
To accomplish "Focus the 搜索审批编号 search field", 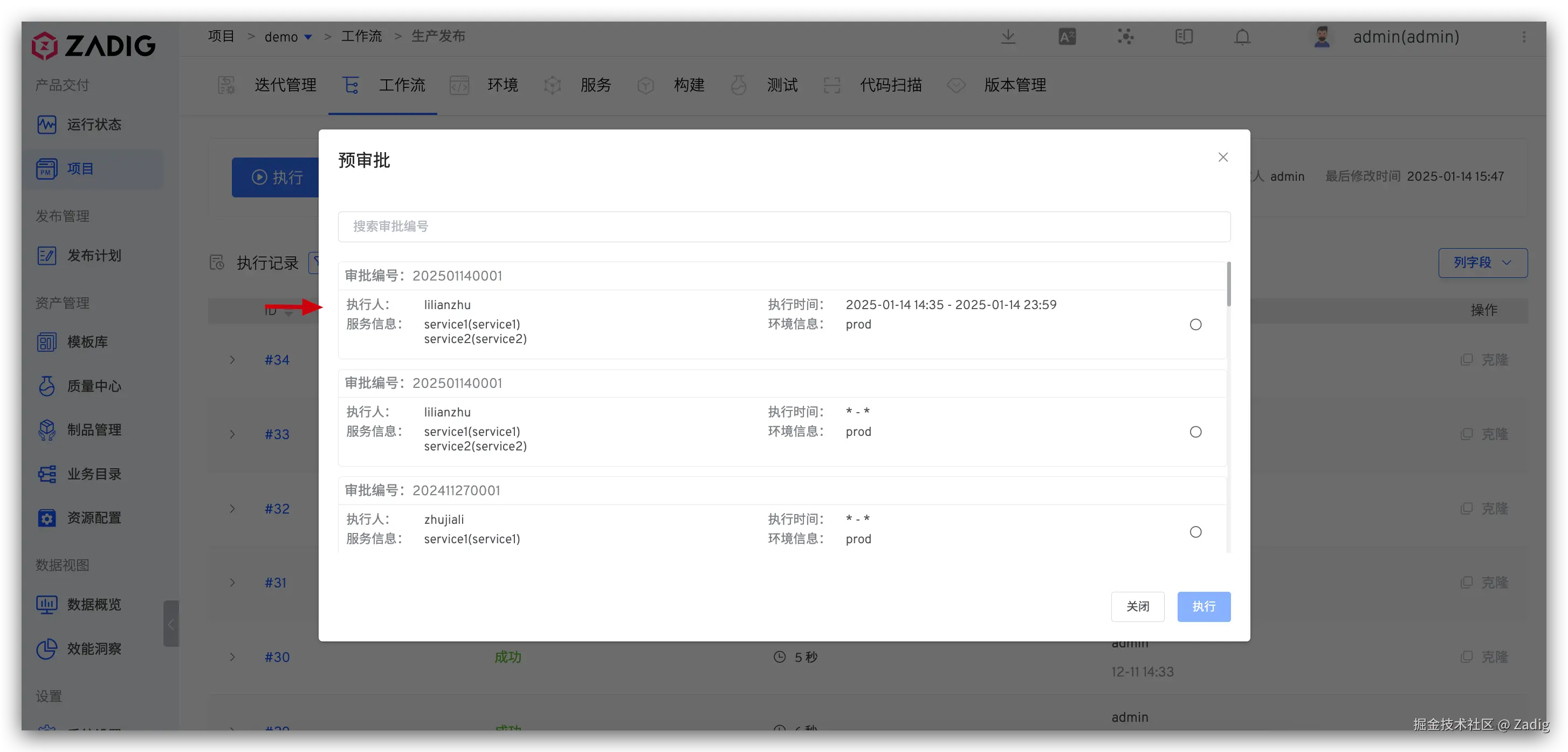I will pyautogui.click(x=783, y=227).
